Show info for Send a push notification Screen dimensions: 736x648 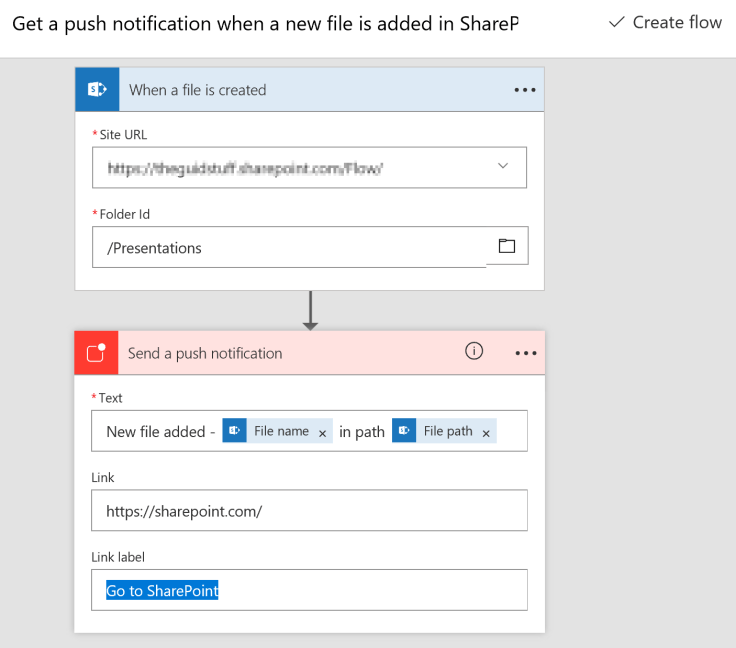[474, 351]
